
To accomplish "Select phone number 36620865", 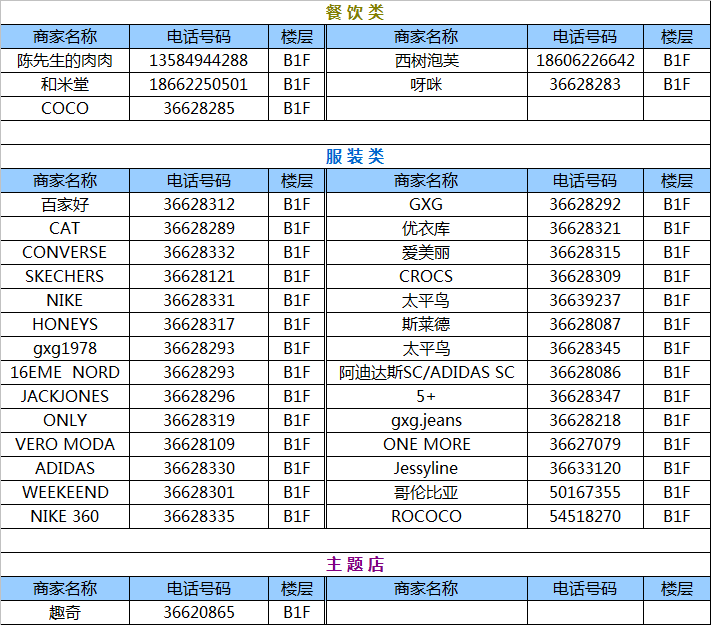I will [x=199, y=612].
